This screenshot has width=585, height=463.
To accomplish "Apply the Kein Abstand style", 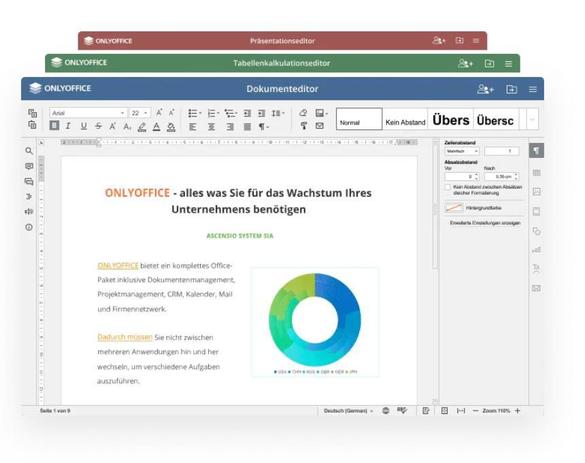I will click(x=405, y=119).
